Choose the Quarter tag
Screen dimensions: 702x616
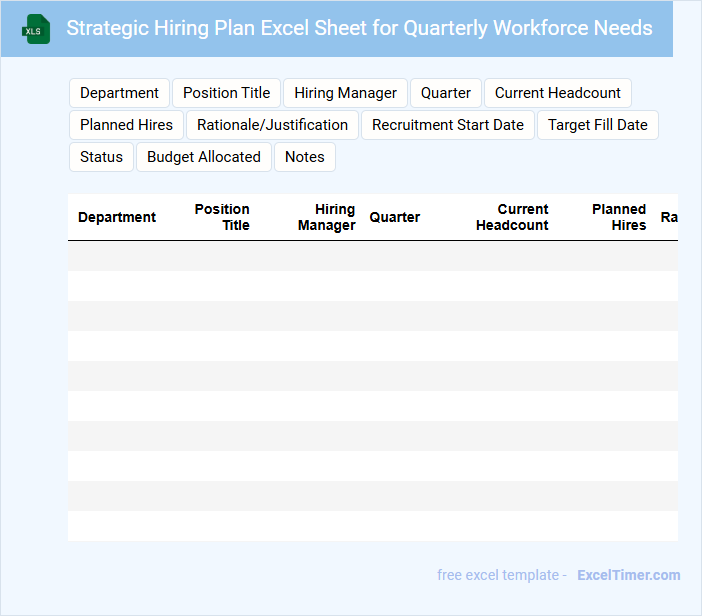point(445,93)
